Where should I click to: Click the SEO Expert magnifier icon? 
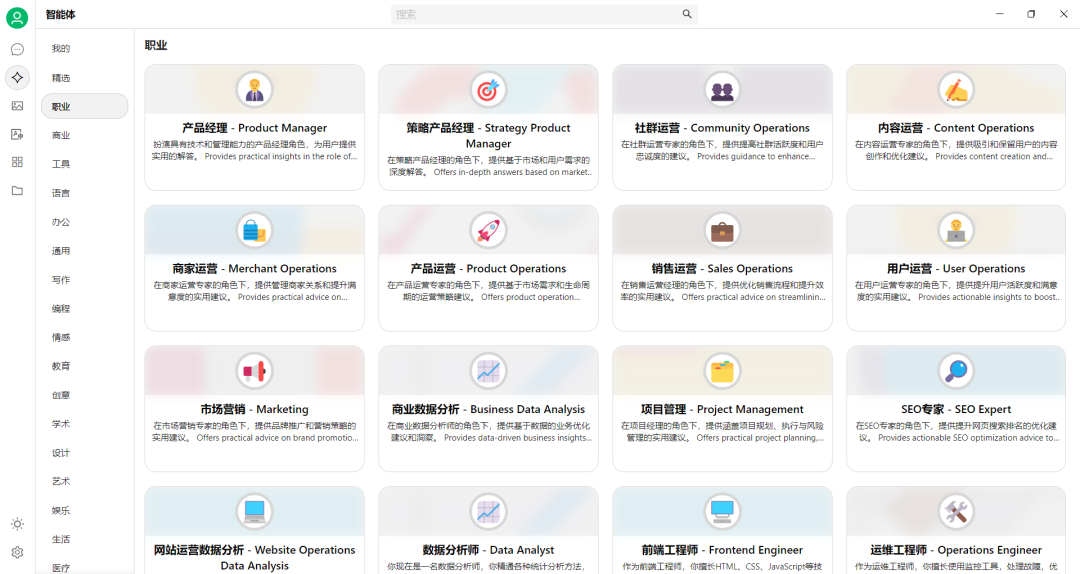[x=956, y=371]
